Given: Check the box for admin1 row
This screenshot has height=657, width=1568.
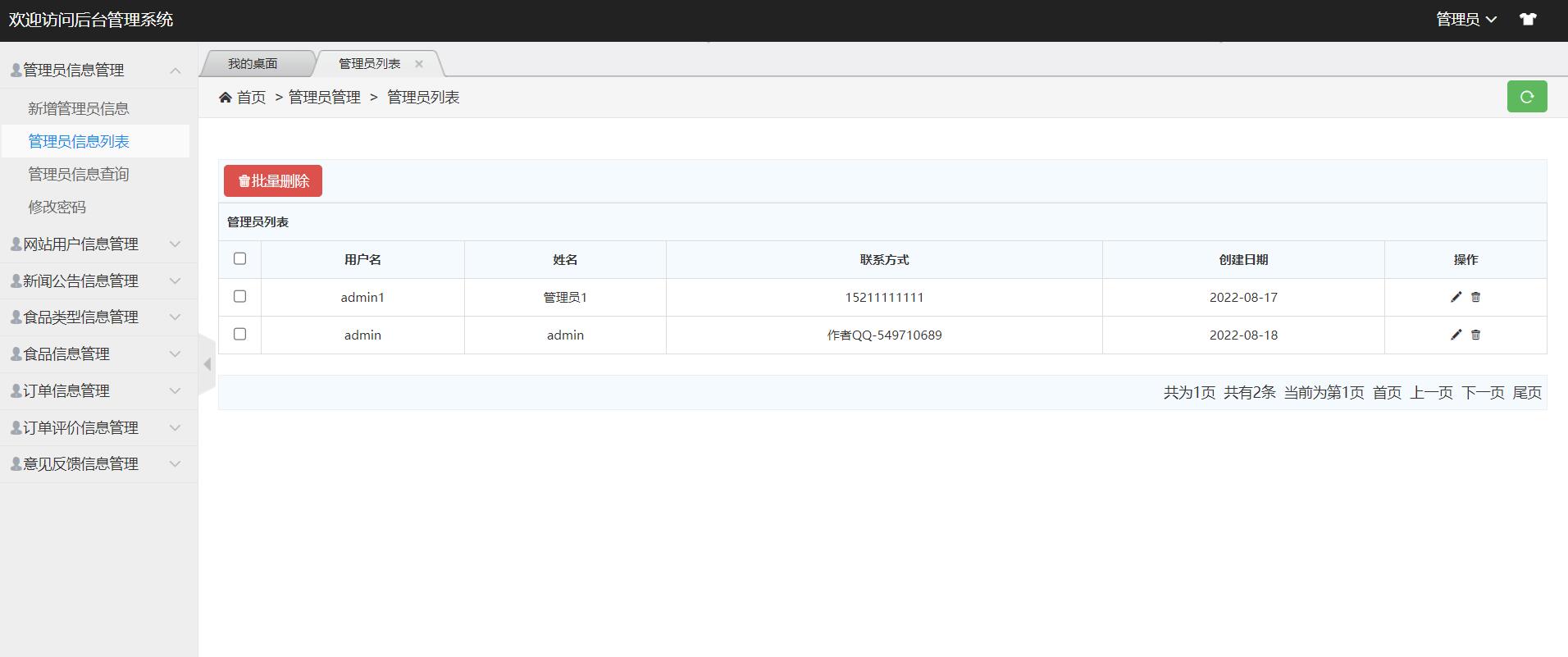Looking at the screenshot, I should [239, 296].
